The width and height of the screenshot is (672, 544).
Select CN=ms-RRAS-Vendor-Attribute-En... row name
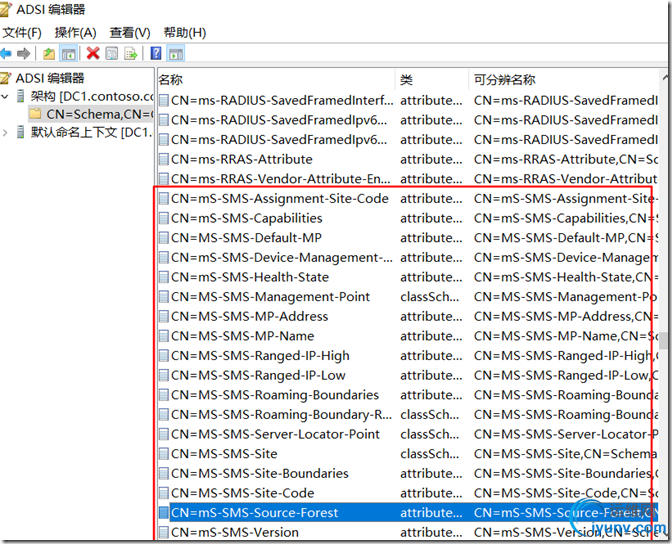[x=281, y=179]
